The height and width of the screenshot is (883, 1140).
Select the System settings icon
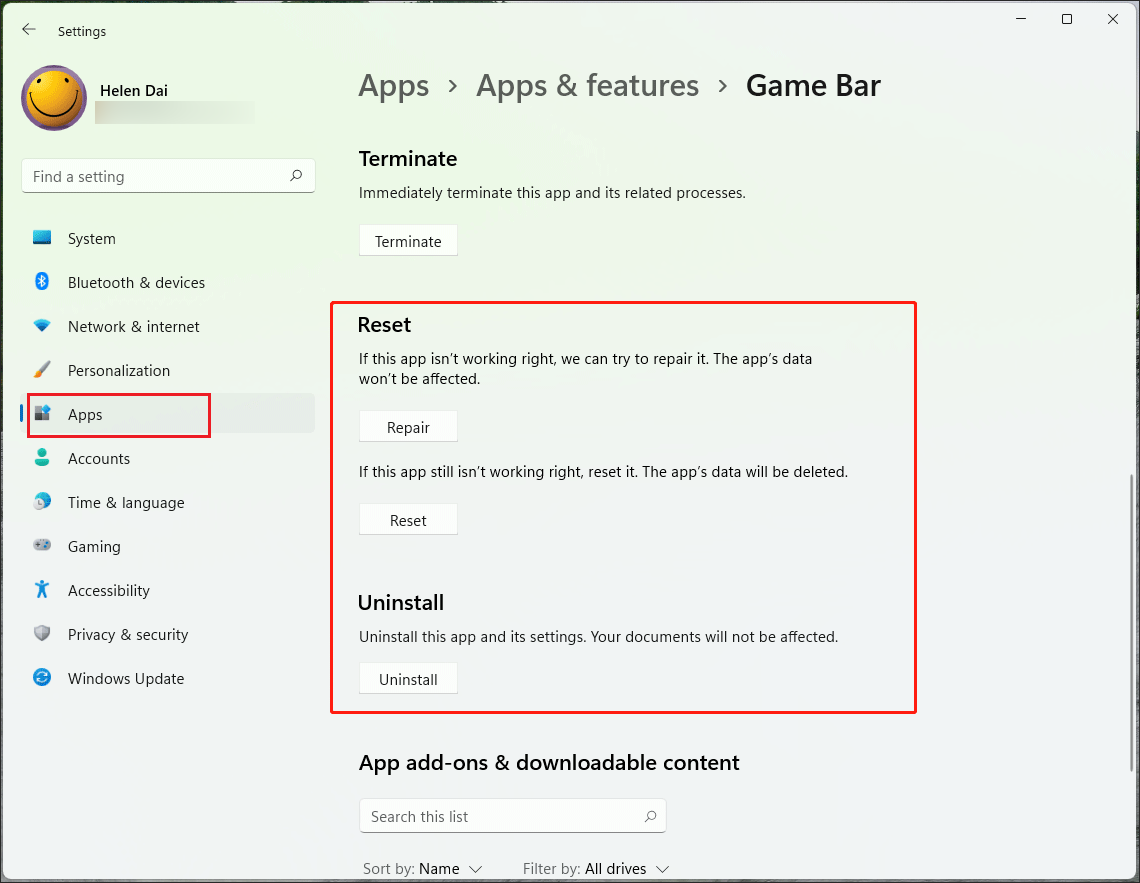[x=41, y=238]
